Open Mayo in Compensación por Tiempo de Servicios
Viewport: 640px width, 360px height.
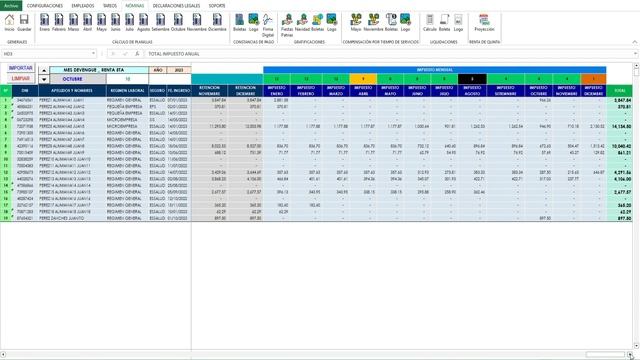tap(356, 22)
